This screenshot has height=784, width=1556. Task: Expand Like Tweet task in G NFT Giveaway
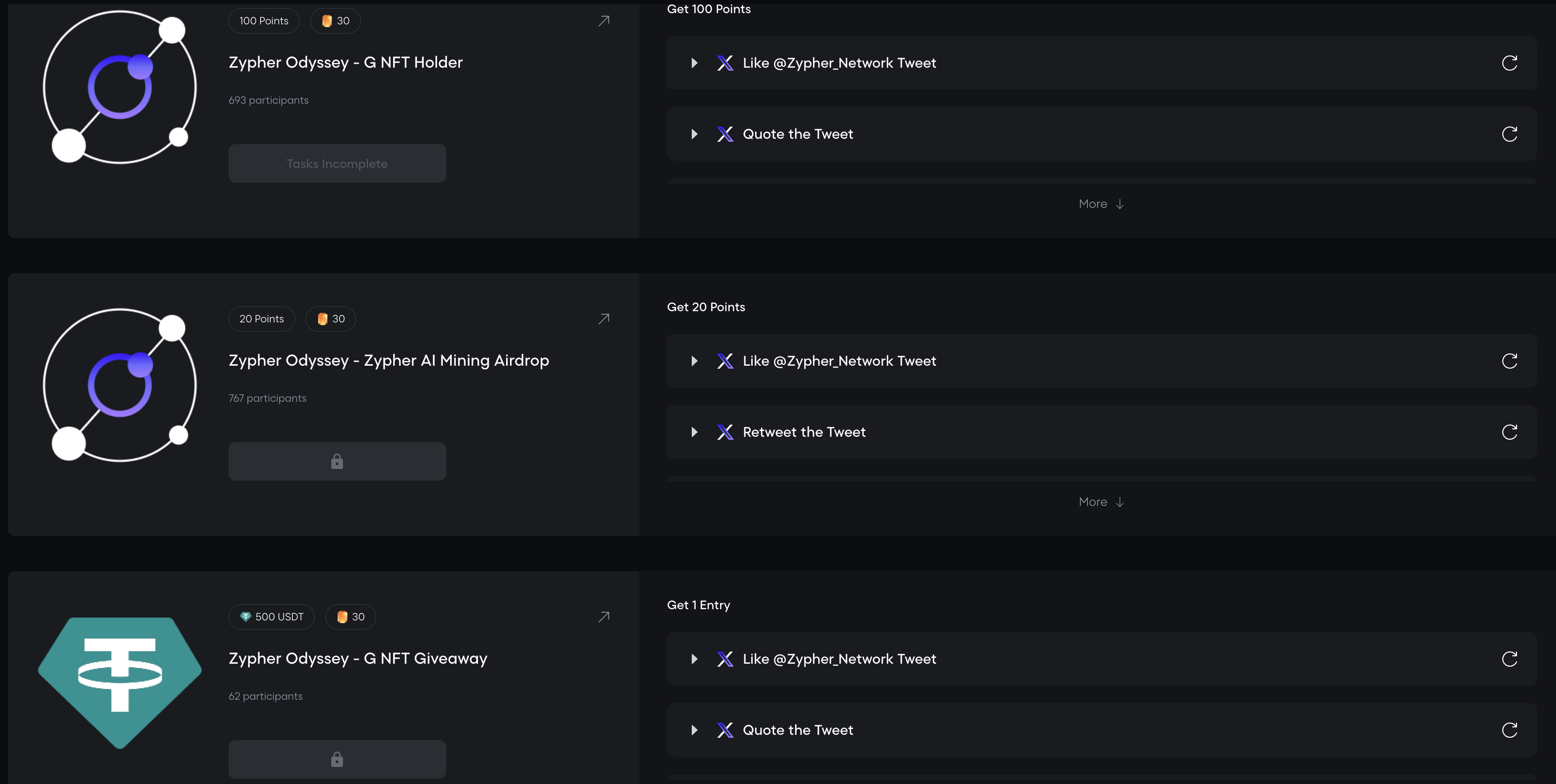(695, 659)
